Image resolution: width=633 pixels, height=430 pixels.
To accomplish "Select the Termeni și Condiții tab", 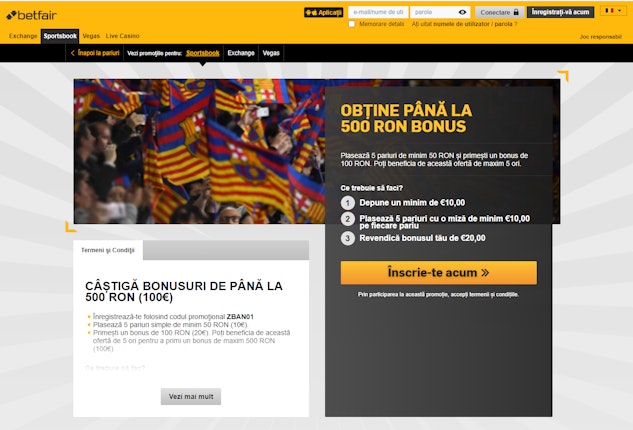I will tap(108, 250).
